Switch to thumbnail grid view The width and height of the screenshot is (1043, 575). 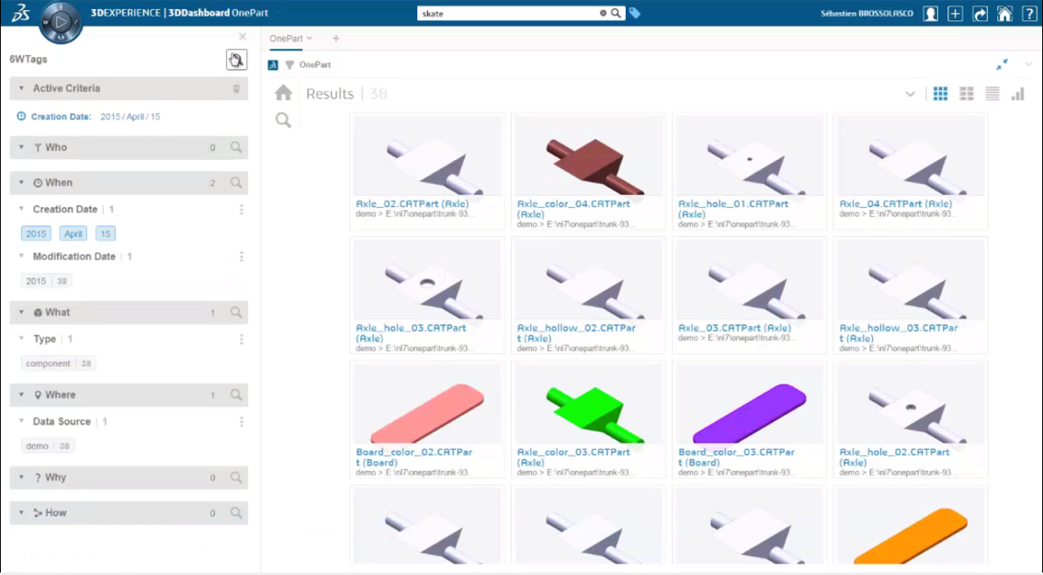[940, 94]
